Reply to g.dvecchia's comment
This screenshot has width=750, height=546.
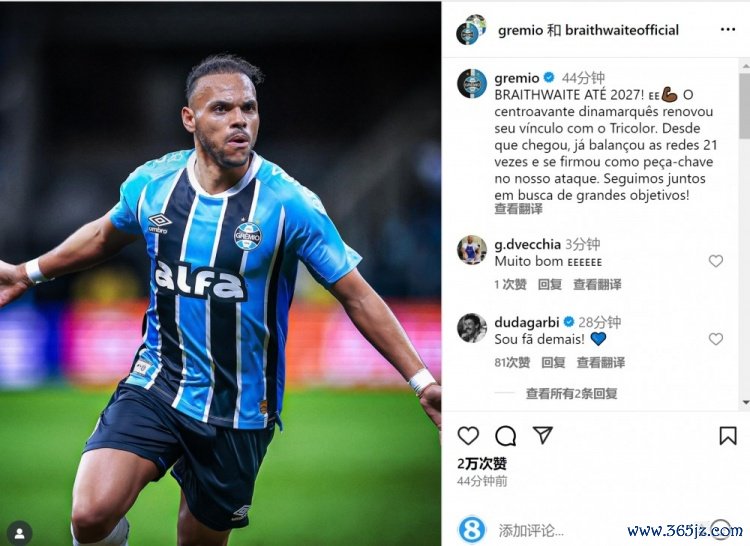(x=550, y=284)
